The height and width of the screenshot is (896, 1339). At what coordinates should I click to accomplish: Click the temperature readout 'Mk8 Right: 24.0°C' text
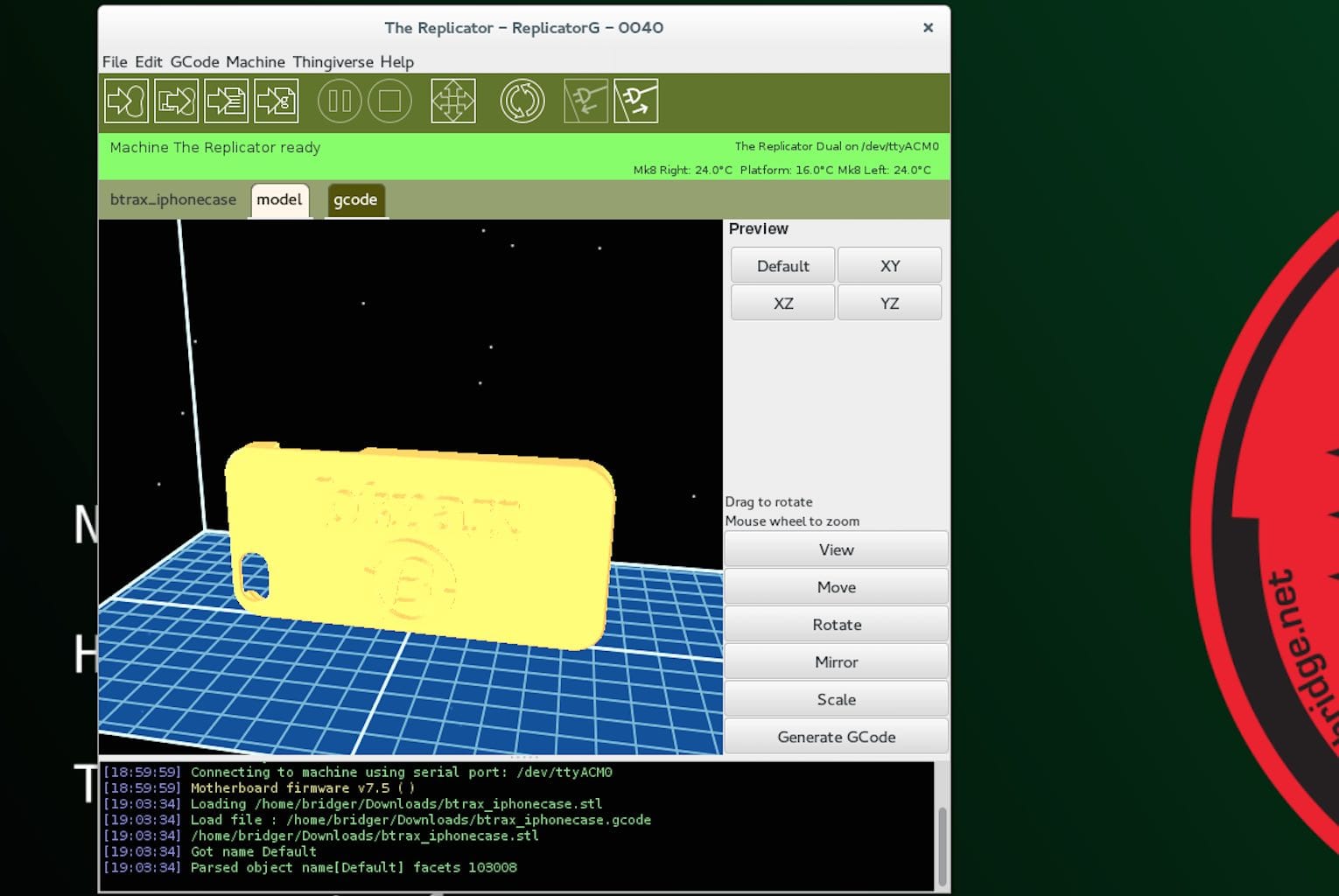point(683,170)
